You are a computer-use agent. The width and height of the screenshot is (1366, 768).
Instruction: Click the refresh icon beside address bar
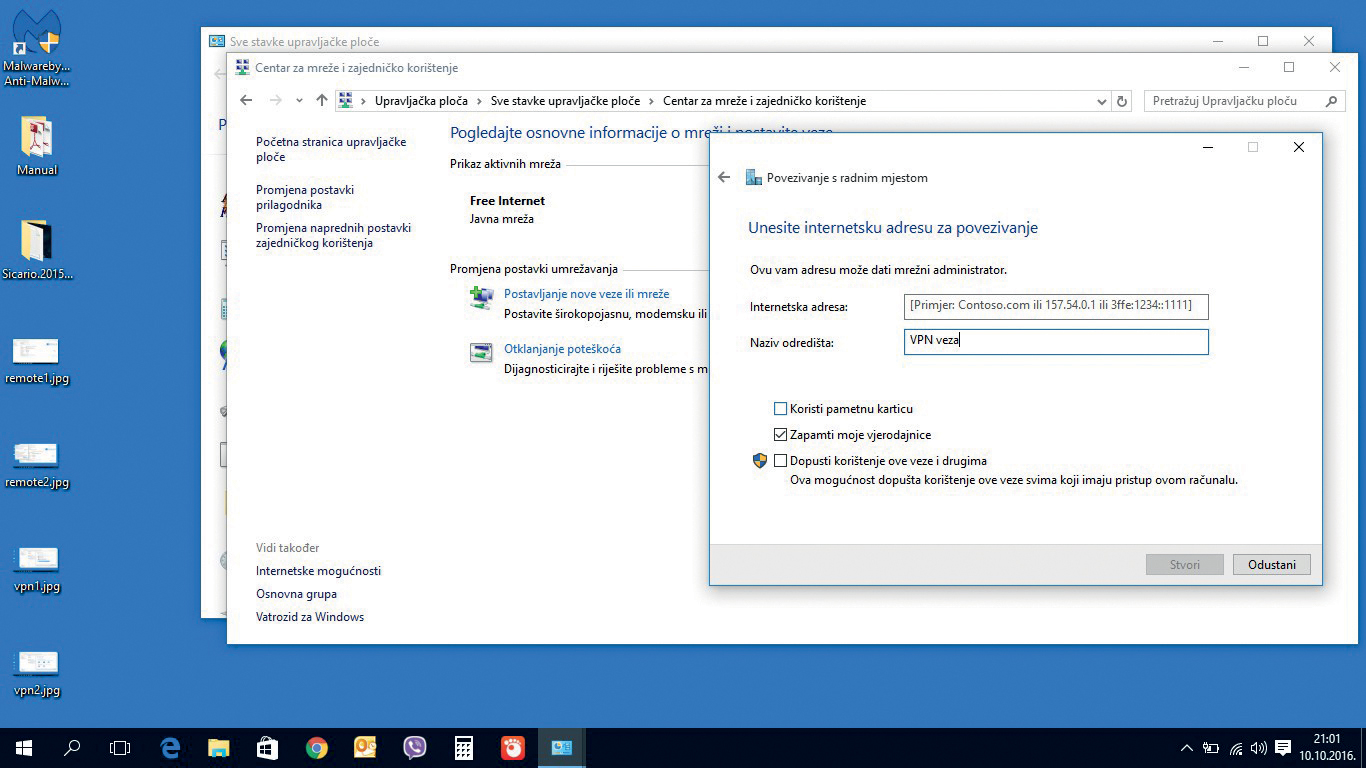[1122, 101]
